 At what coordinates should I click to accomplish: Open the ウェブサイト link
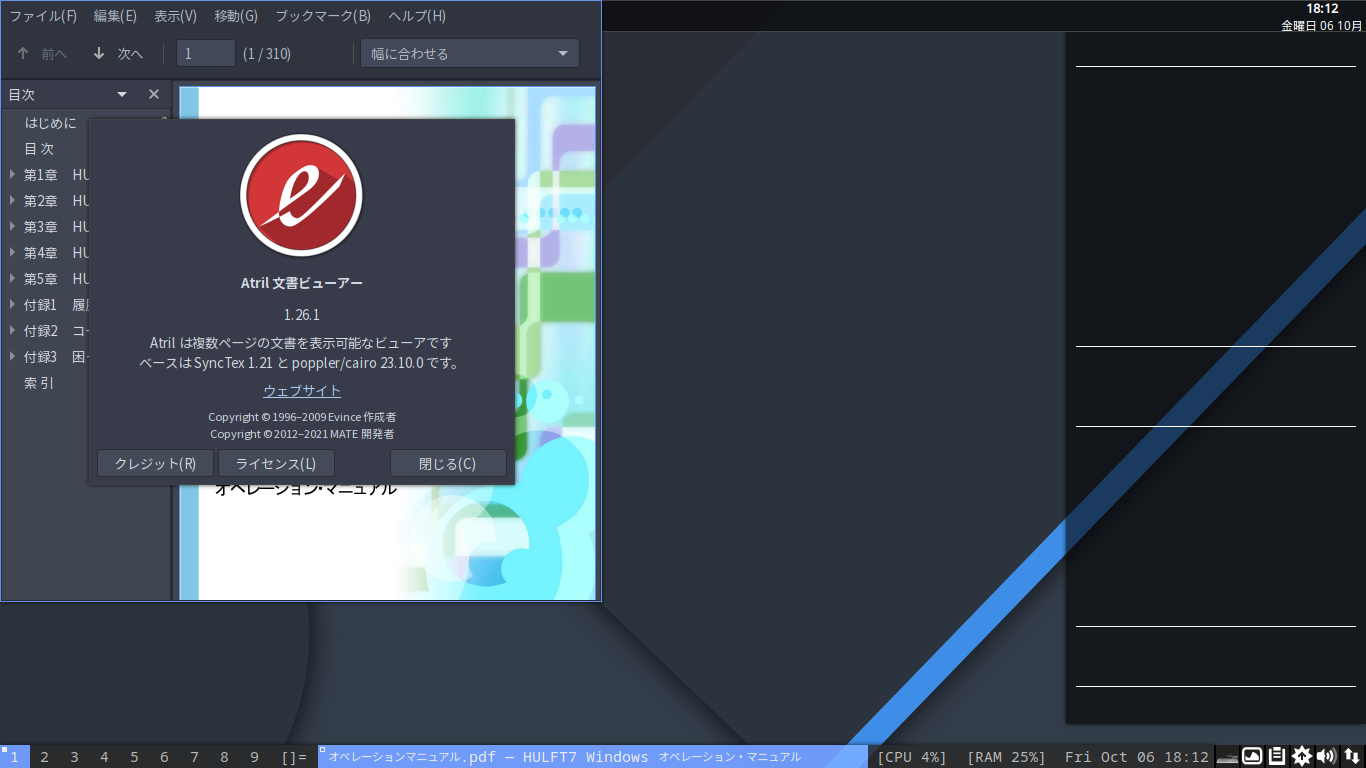(x=302, y=391)
